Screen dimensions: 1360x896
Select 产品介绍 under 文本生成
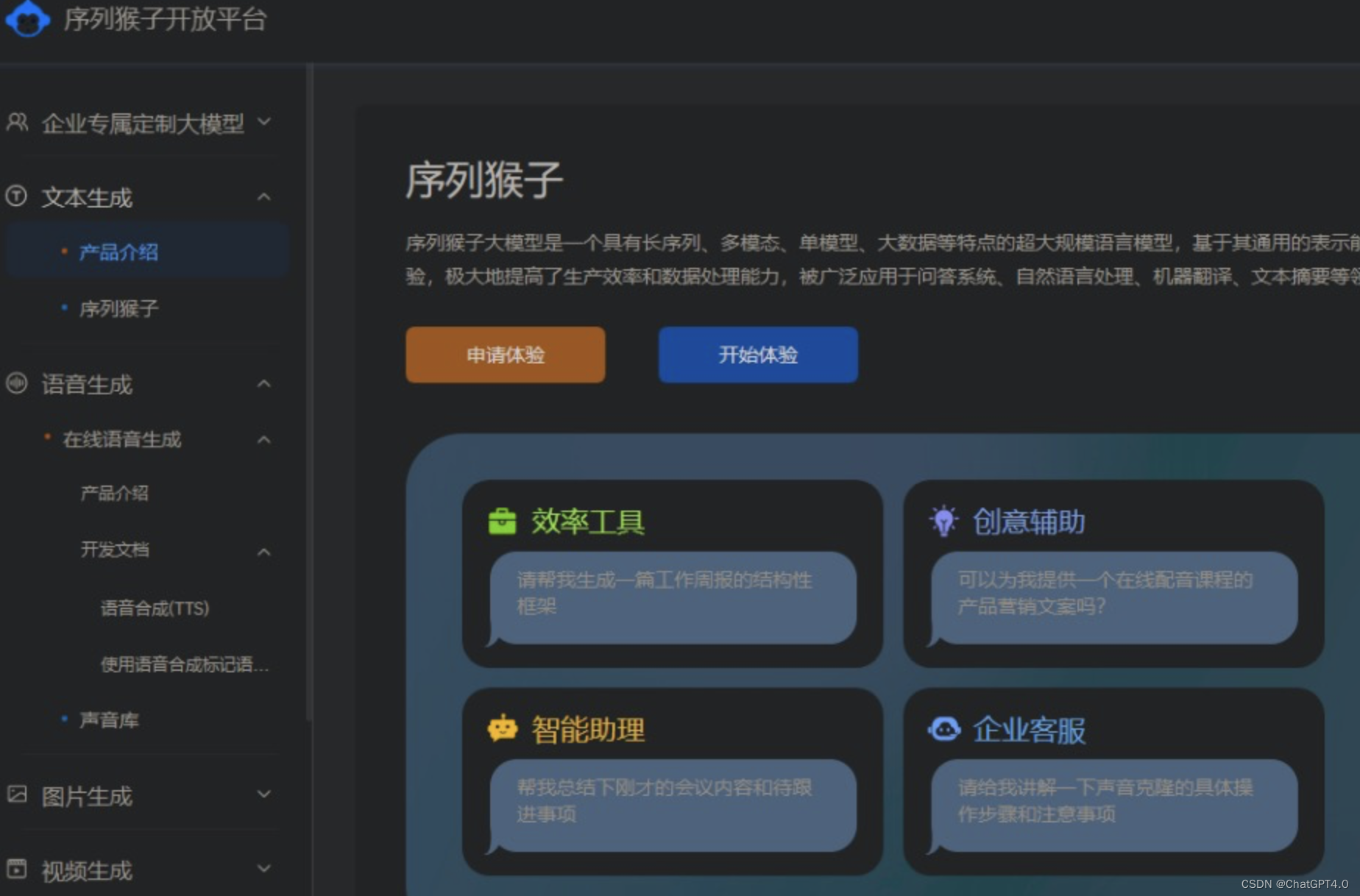(x=146, y=252)
